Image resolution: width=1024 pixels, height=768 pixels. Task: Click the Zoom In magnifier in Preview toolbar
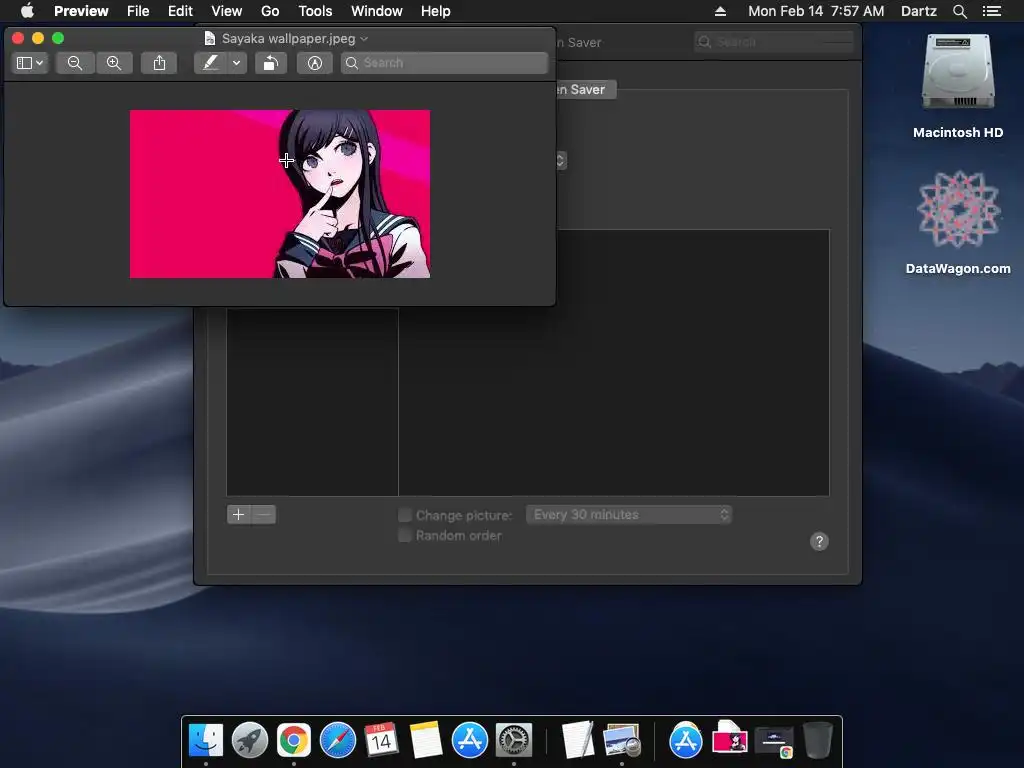[114, 63]
